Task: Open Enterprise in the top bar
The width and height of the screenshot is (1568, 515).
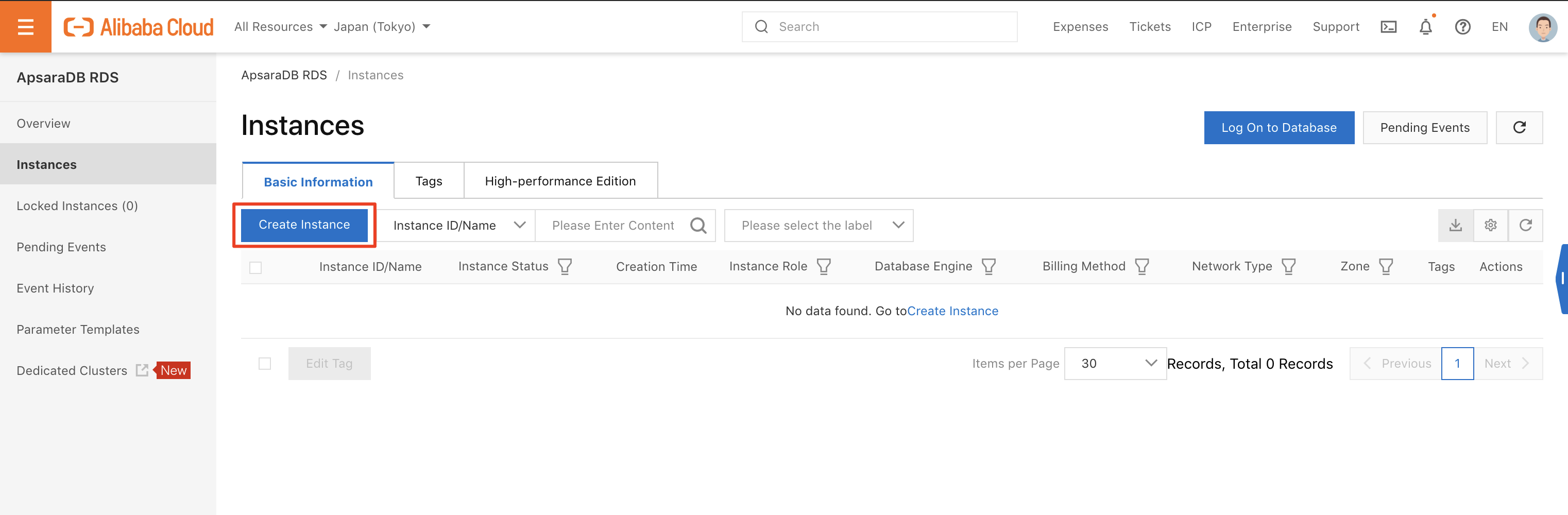Action: [1262, 27]
